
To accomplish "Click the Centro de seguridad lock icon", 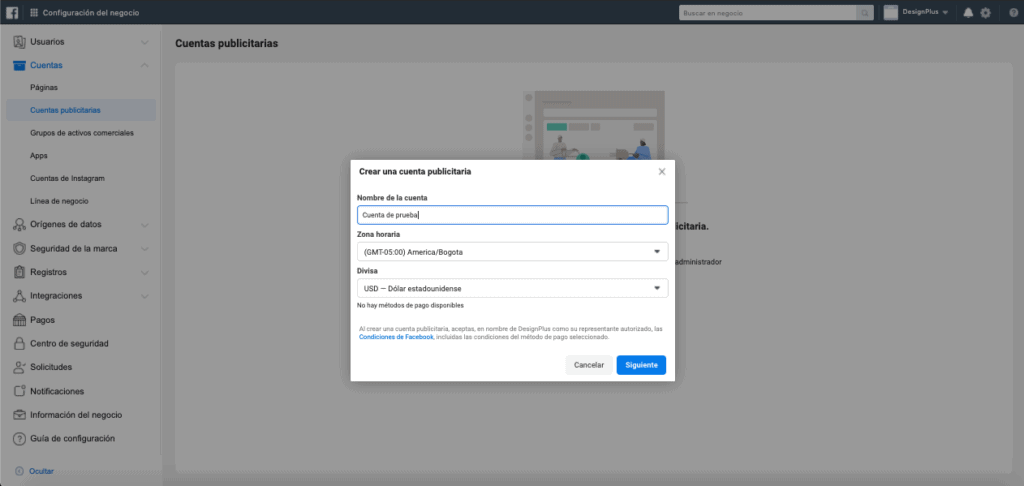I will [20, 344].
